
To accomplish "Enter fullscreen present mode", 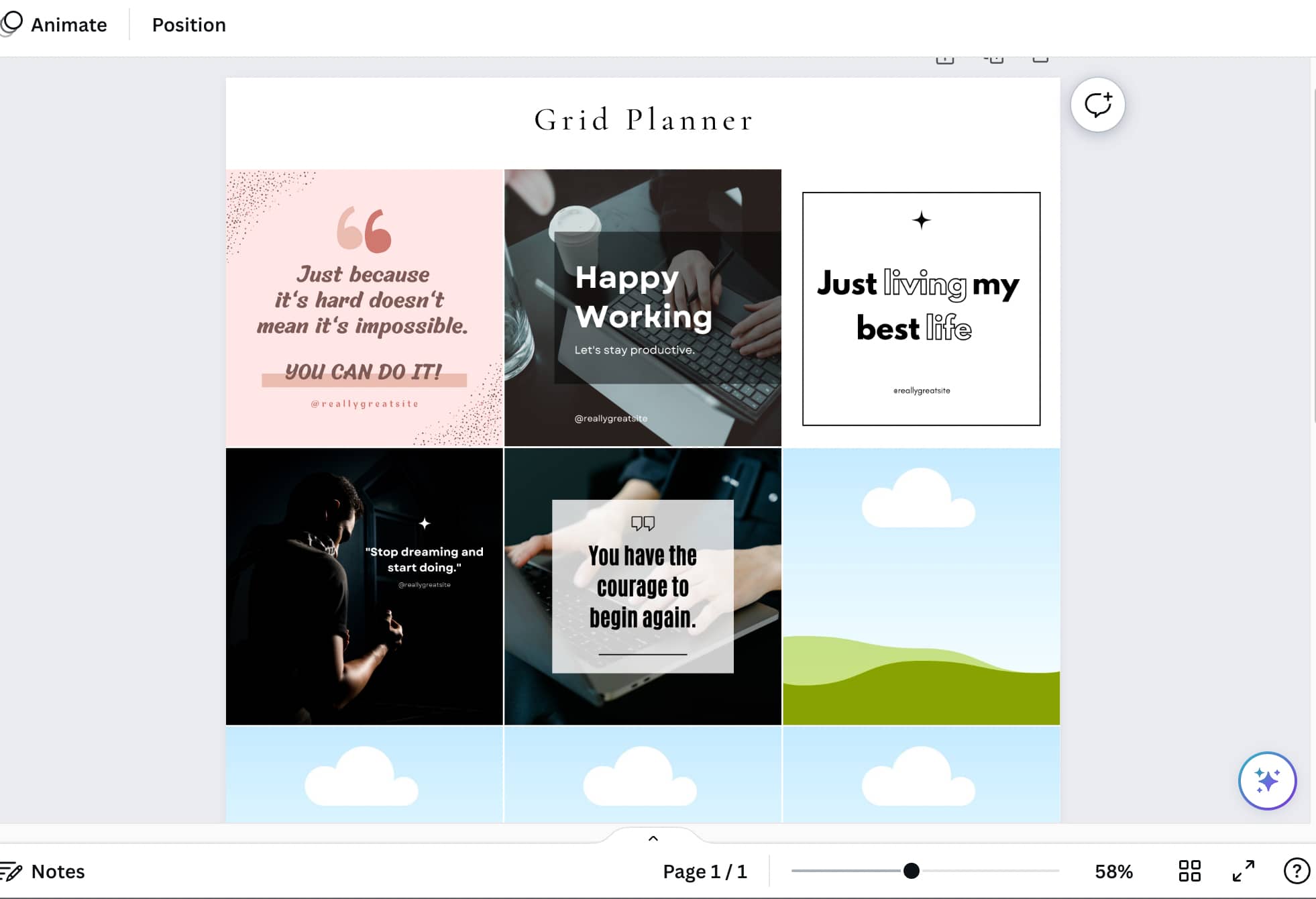I will click(1244, 871).
